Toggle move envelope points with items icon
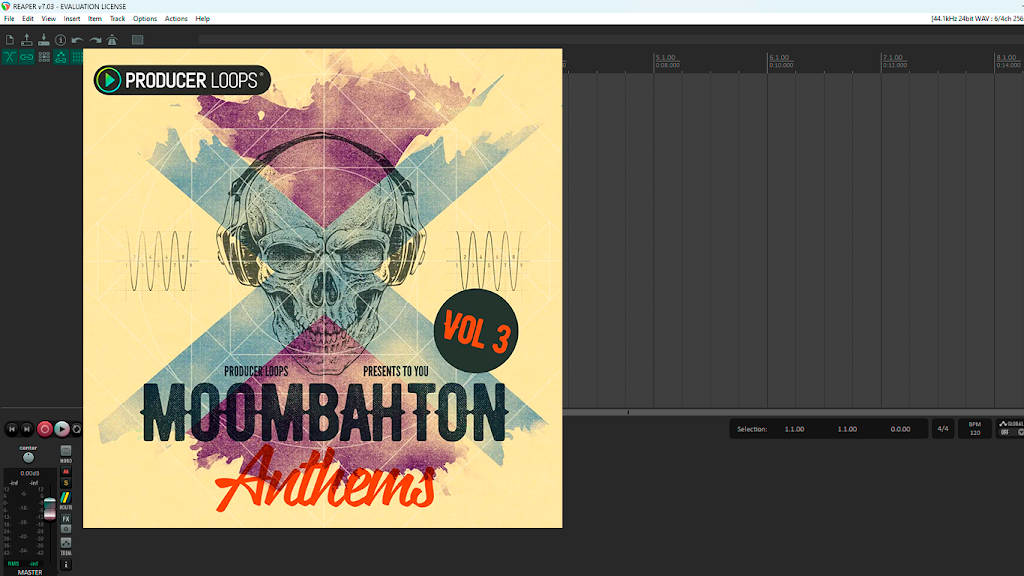Image resolution: width=1024 pixels, height=576 pixels. [x=61, y=57]
